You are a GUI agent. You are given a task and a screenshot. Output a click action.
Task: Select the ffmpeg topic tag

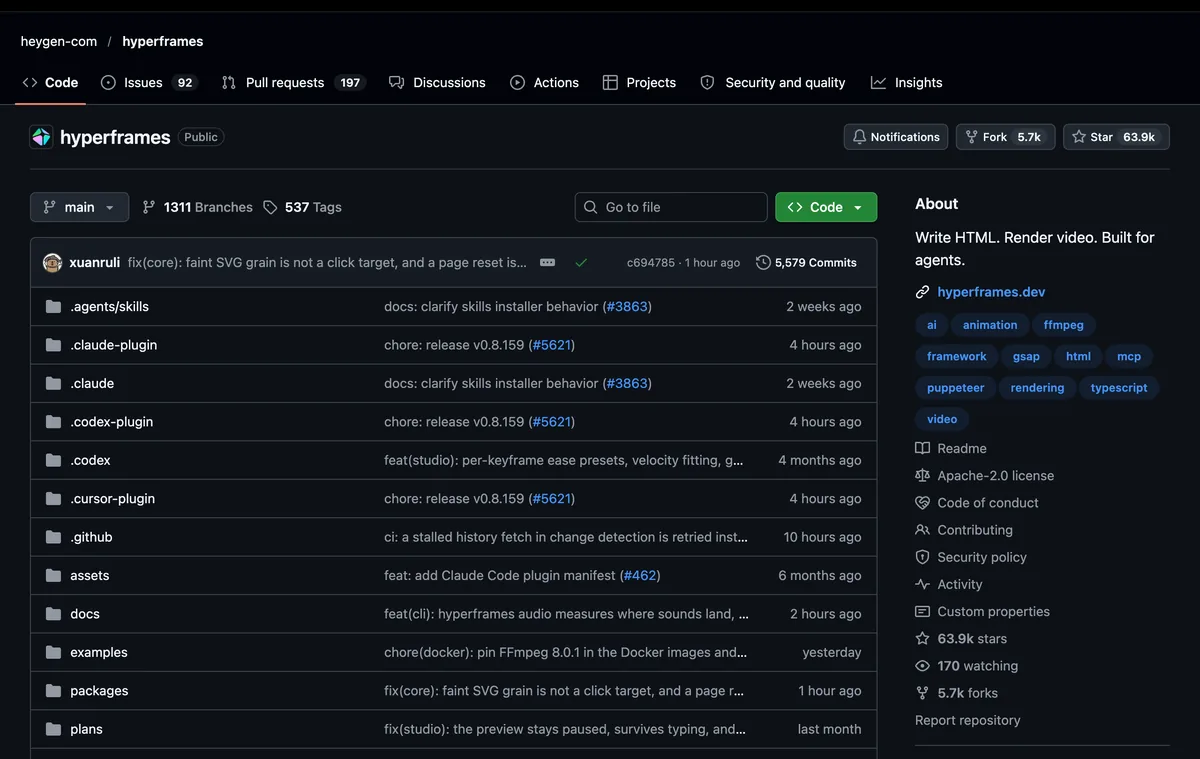click(1063, 325)
